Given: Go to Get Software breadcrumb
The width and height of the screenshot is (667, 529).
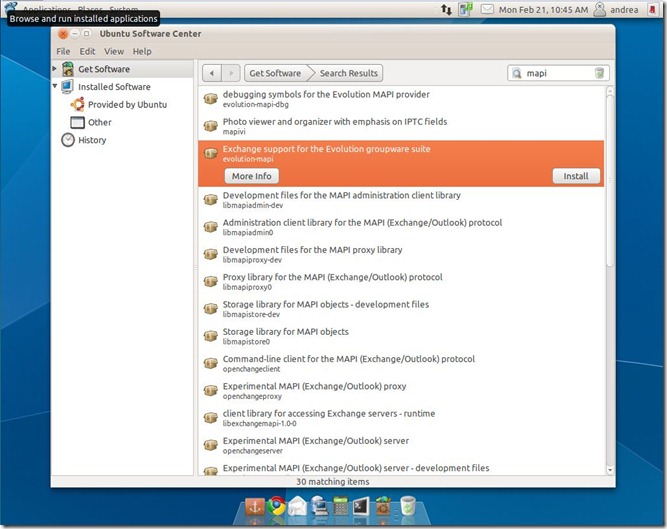Looking at the screenshot, I should [x=275, y=73].
